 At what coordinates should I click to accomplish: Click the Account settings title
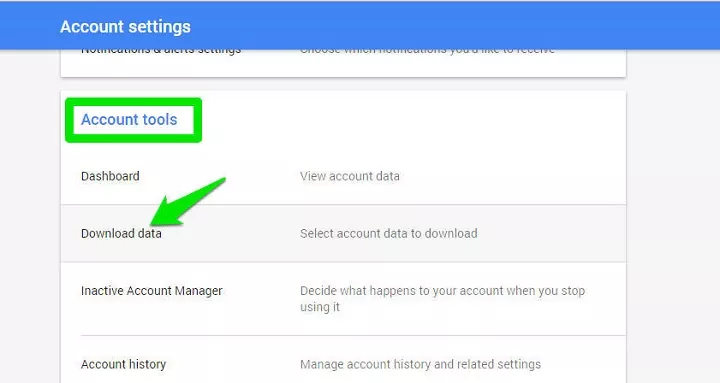tap(125, 27)
